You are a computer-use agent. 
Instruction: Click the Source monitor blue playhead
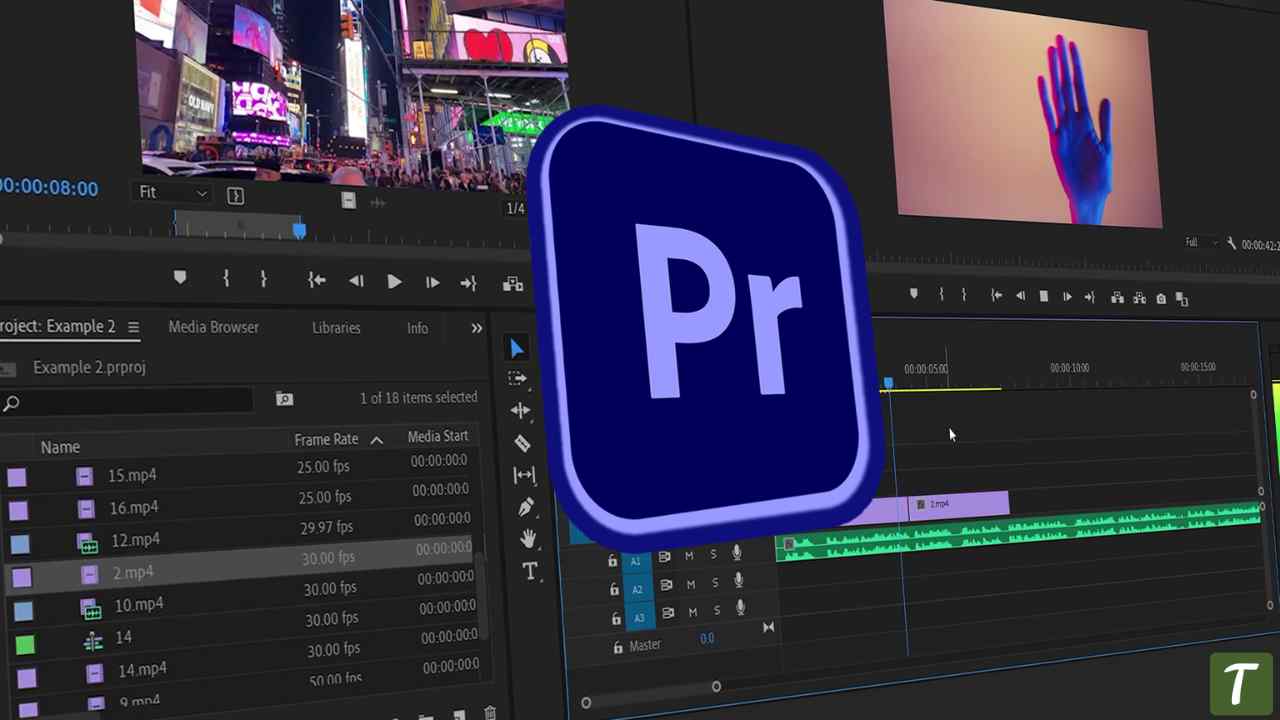tap(299, 231)
